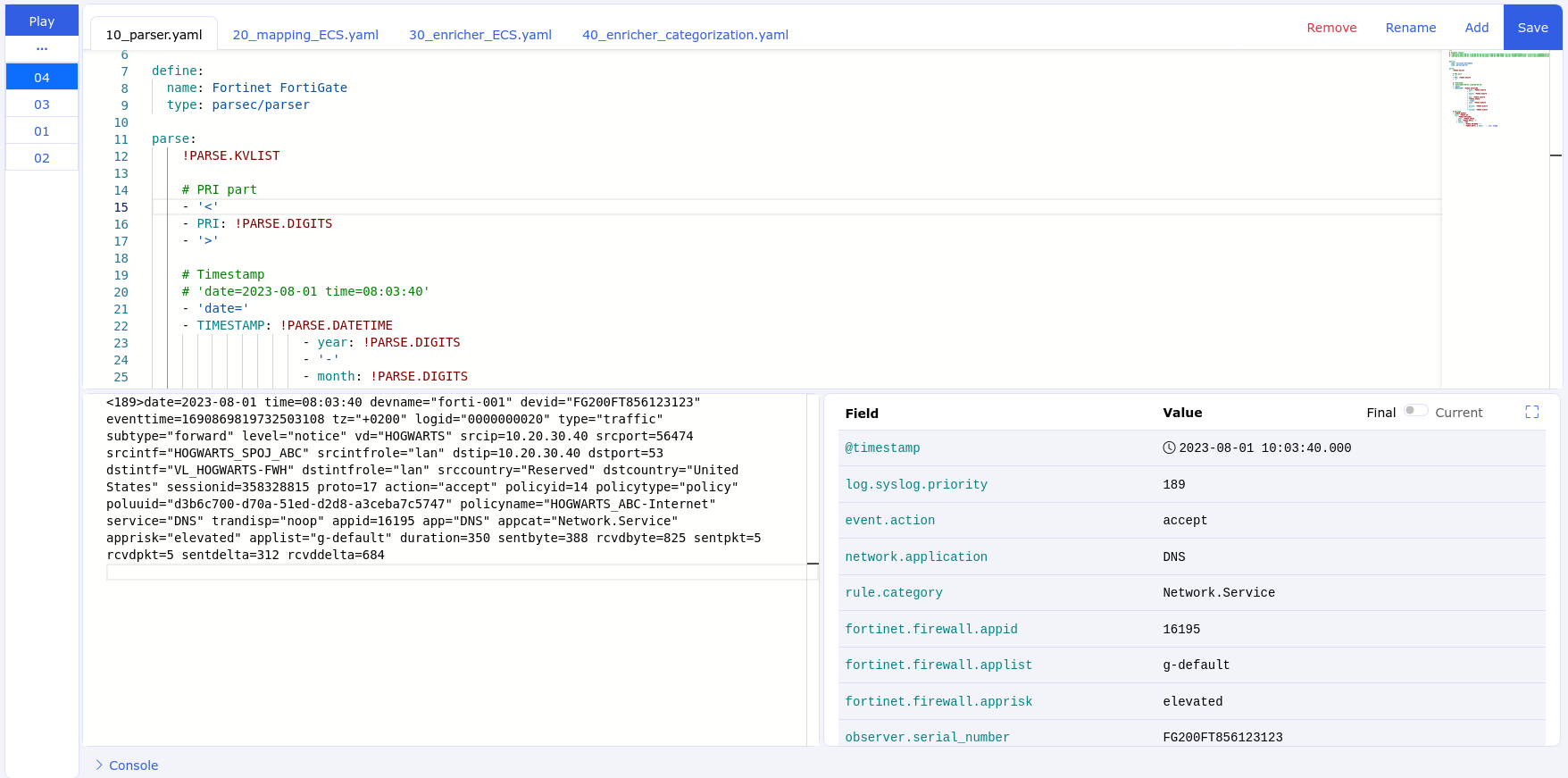Click the fortinet.firewall.appid field
Image resolution: width=1568 pixels, height=778 pixels.
coord(931,629)
